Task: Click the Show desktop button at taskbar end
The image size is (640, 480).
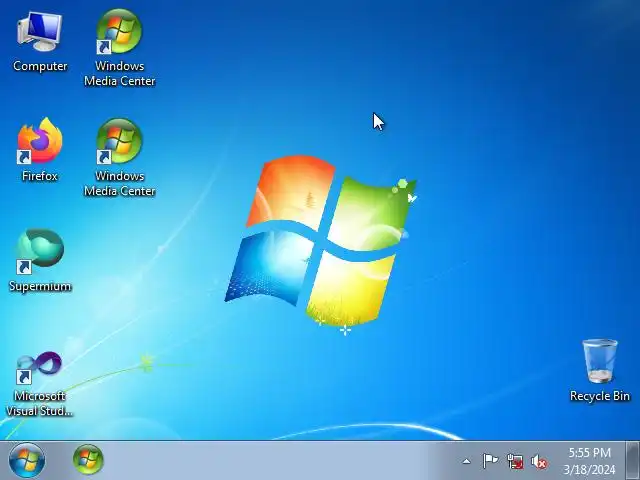Action: (x=633, y=460)
